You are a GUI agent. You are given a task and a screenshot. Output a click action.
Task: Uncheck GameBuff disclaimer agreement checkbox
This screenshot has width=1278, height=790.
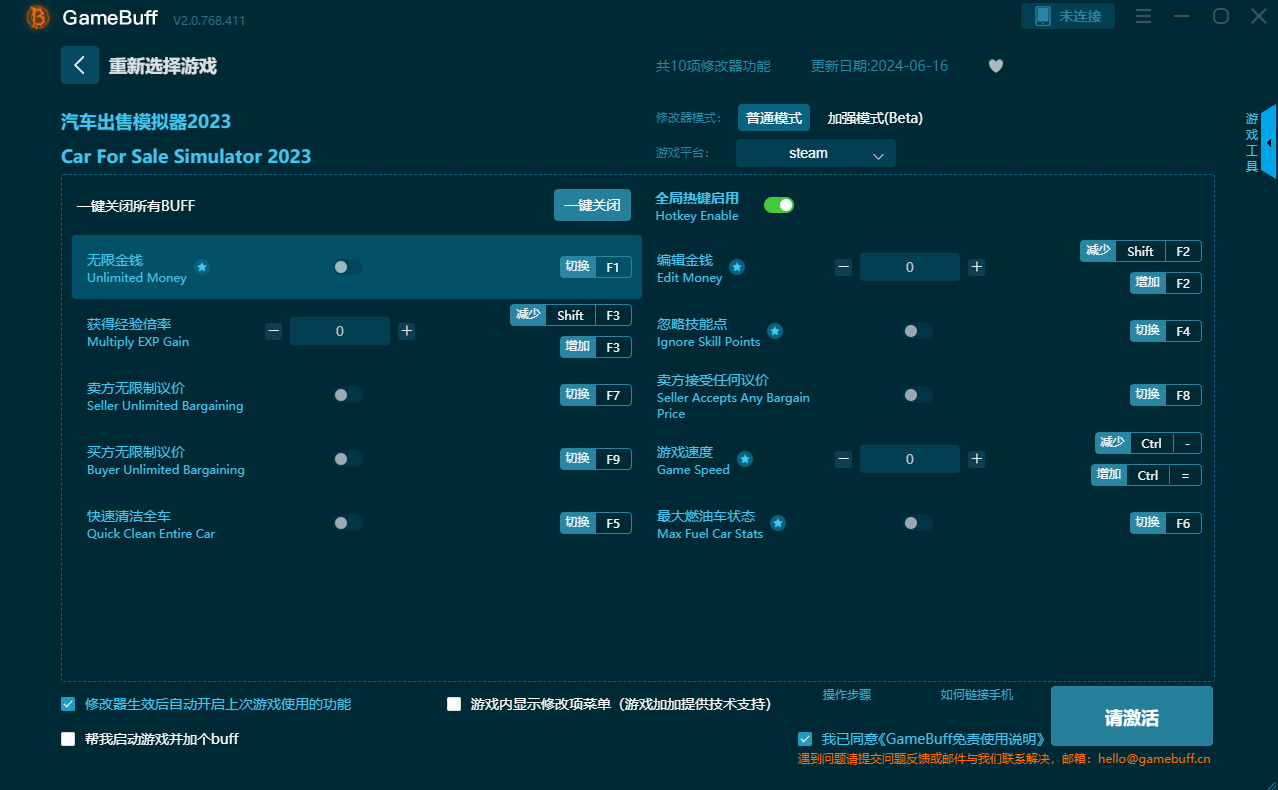[805, 739]
